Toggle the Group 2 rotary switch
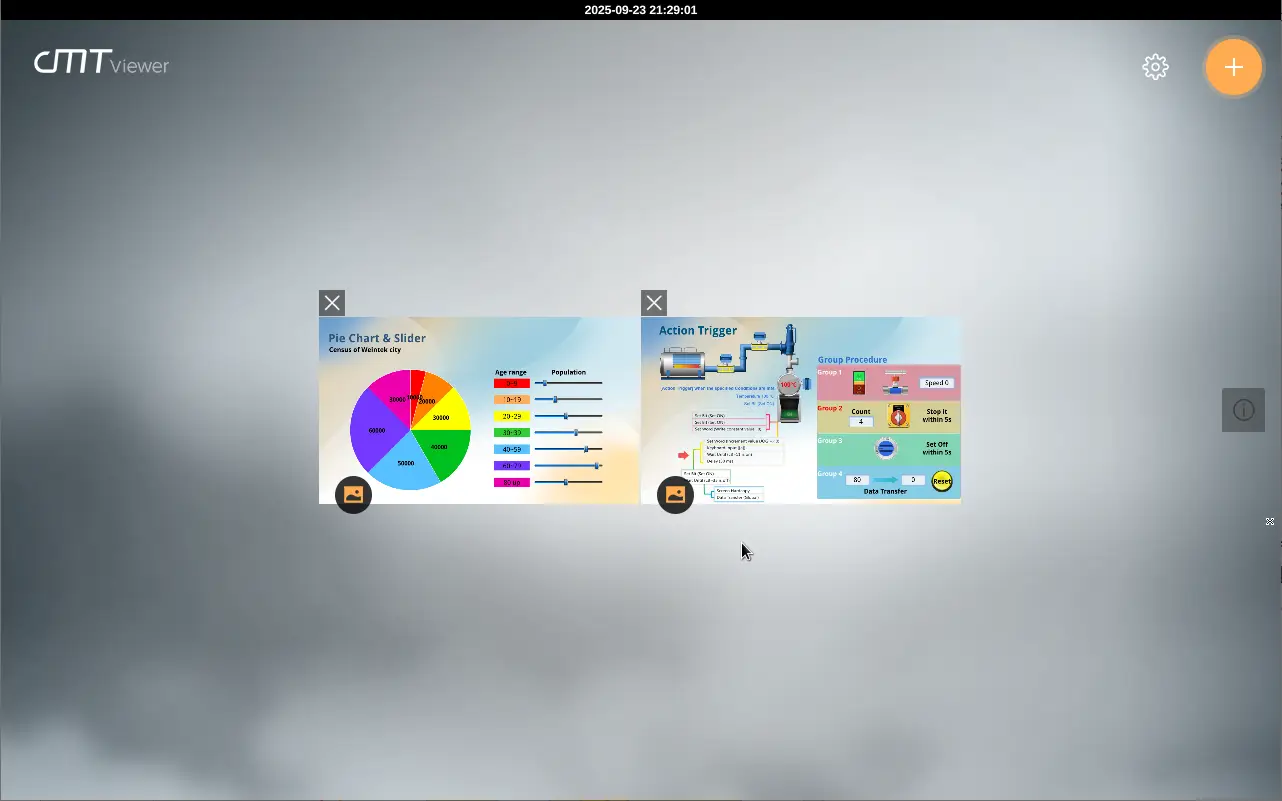1282x801 pixels. pos(898,416)
